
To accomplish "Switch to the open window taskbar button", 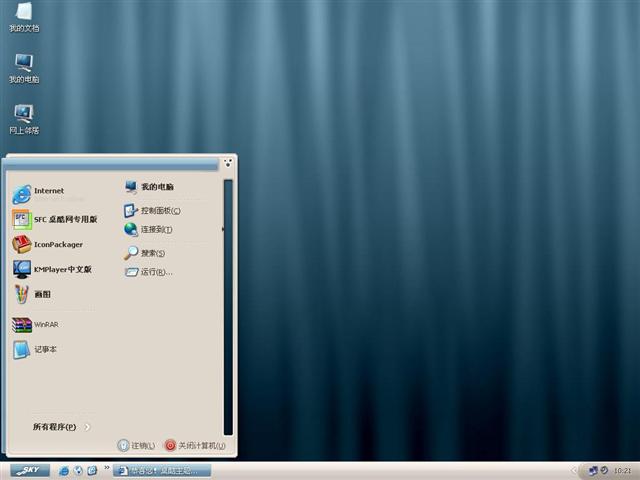I will (162, 471).
